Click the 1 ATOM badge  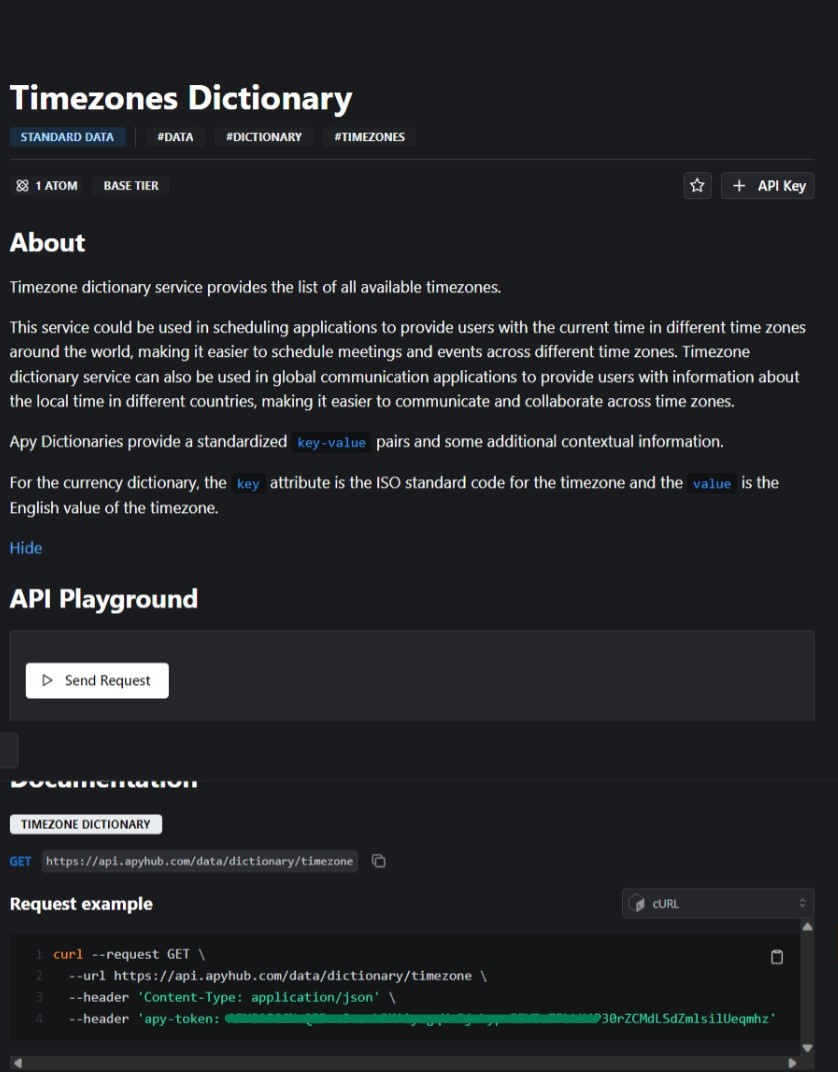click(x=46, y=185)
